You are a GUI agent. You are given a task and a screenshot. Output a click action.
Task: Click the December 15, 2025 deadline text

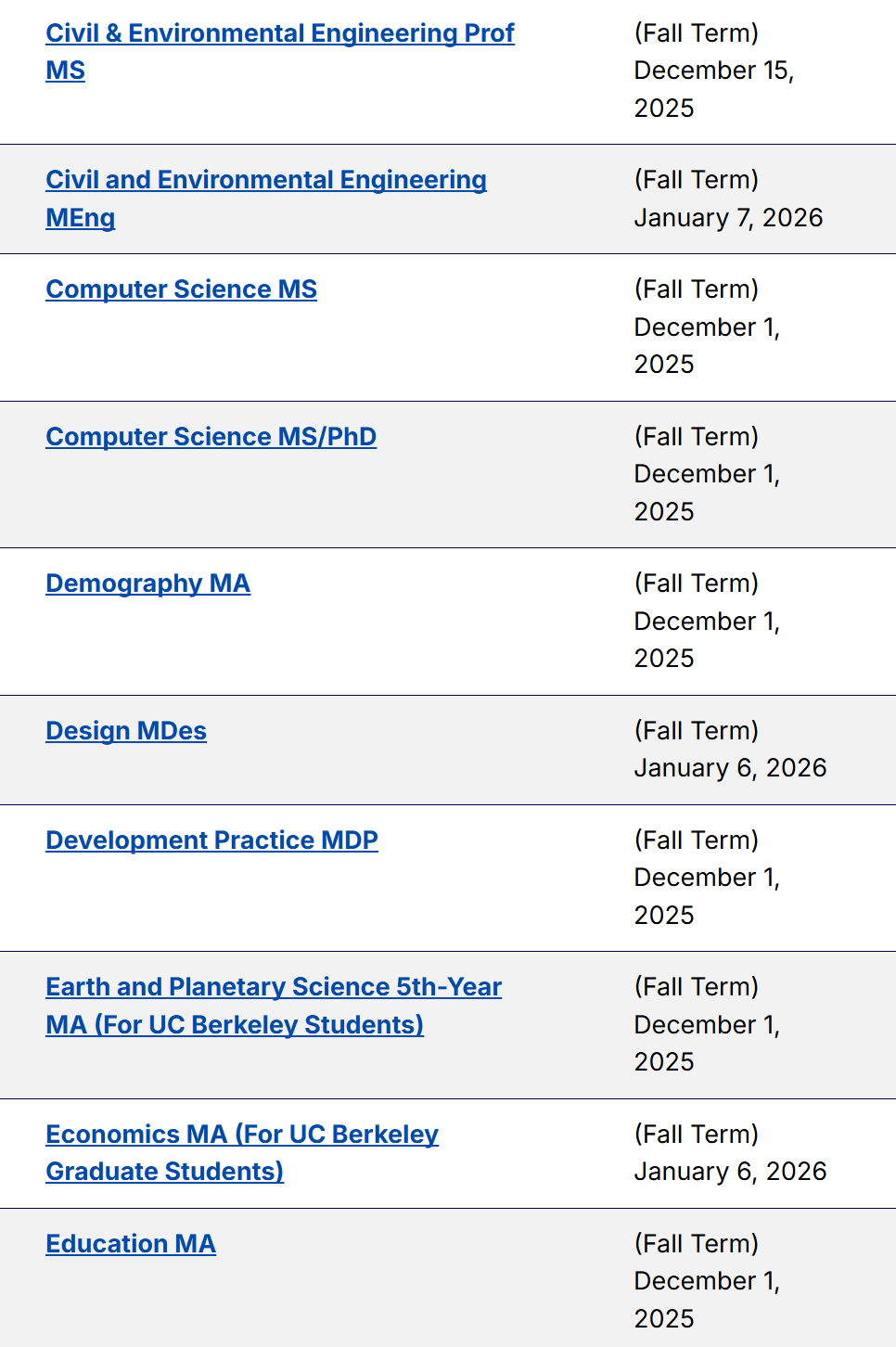(713, 71)
